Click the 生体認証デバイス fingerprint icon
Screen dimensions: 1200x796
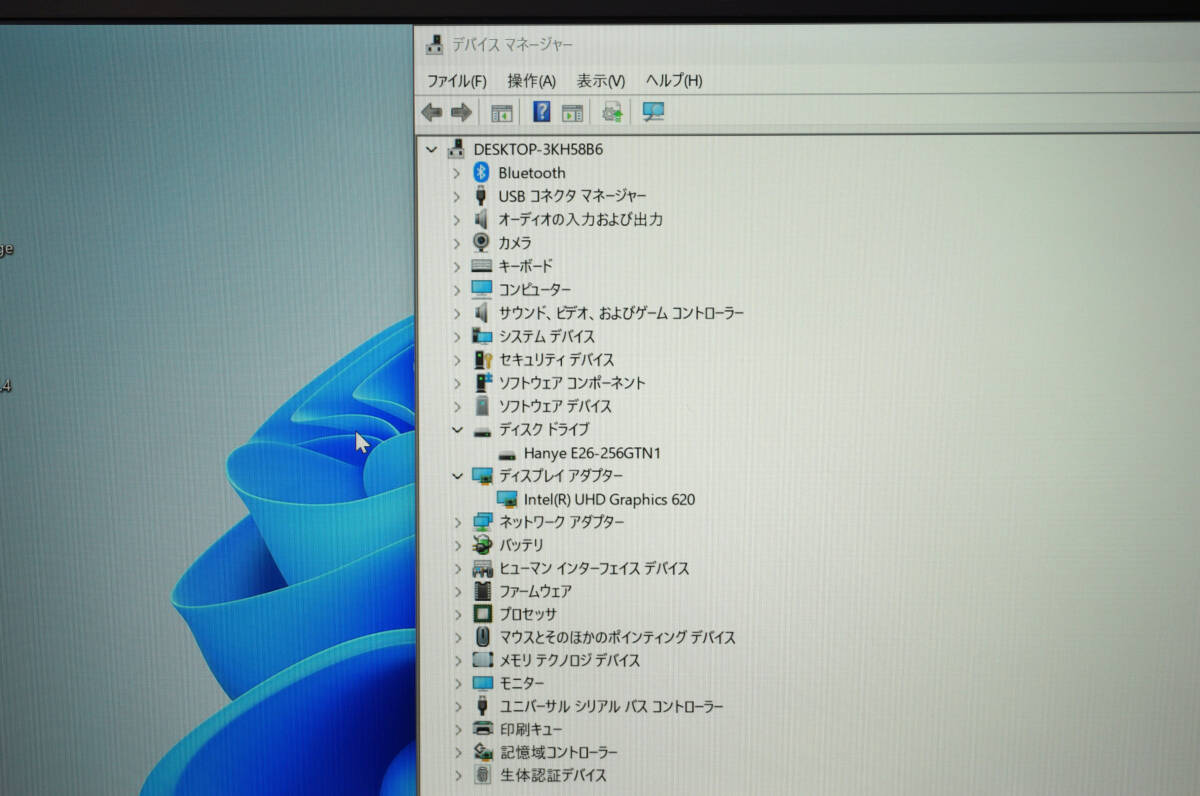[x=483, y=775]
